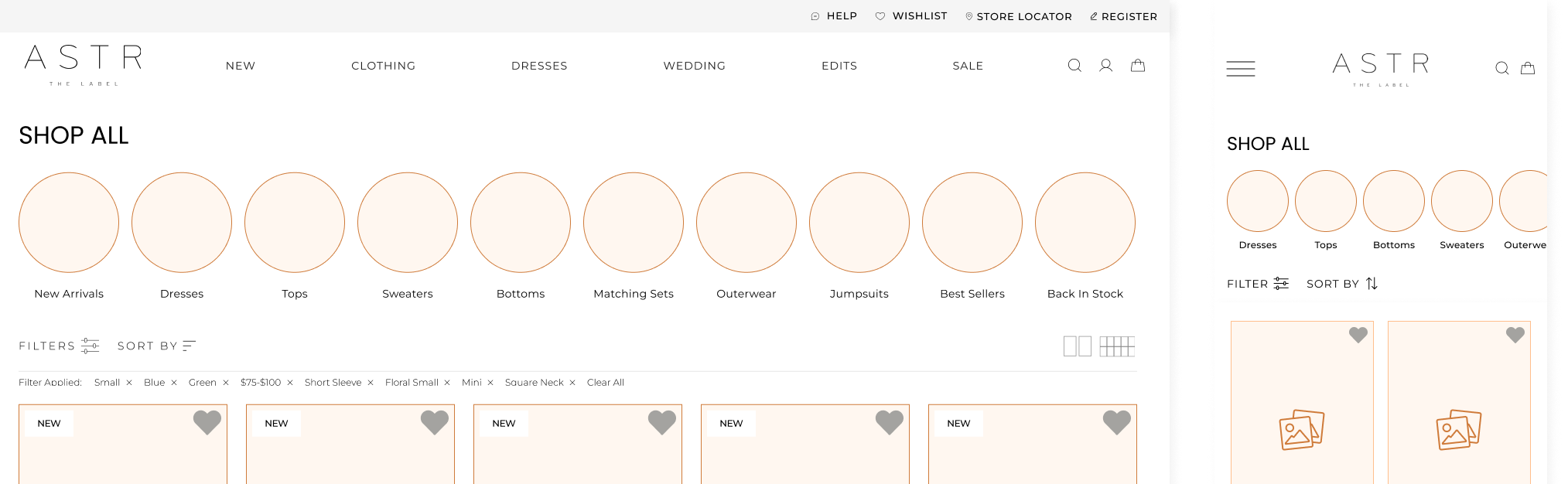
Task: Open the mobile FILTER panel
Action: (x=1258, y=284)
